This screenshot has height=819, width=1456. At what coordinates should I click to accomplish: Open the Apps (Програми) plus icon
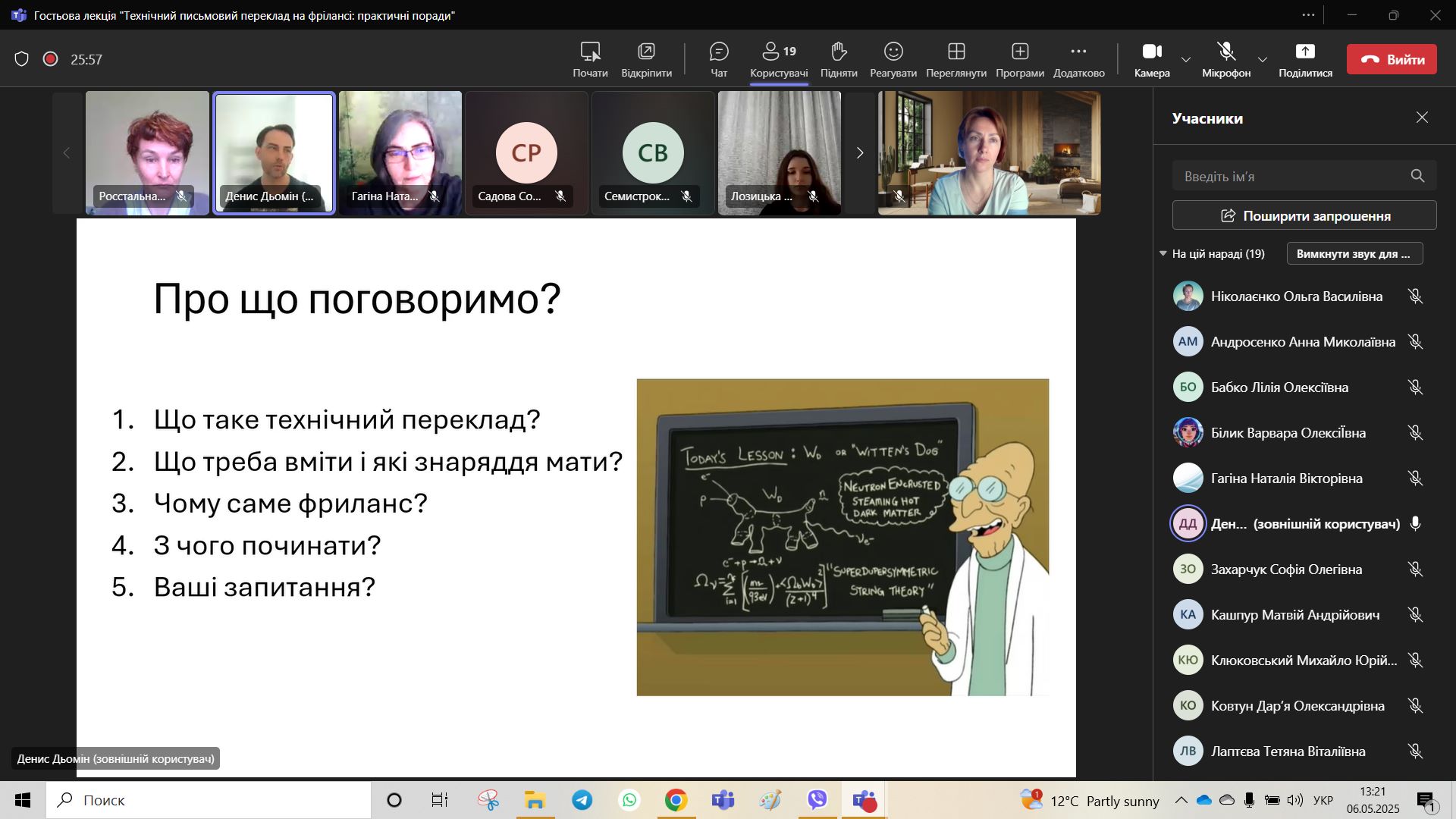pyautogui.click(x=1019, y=52)
